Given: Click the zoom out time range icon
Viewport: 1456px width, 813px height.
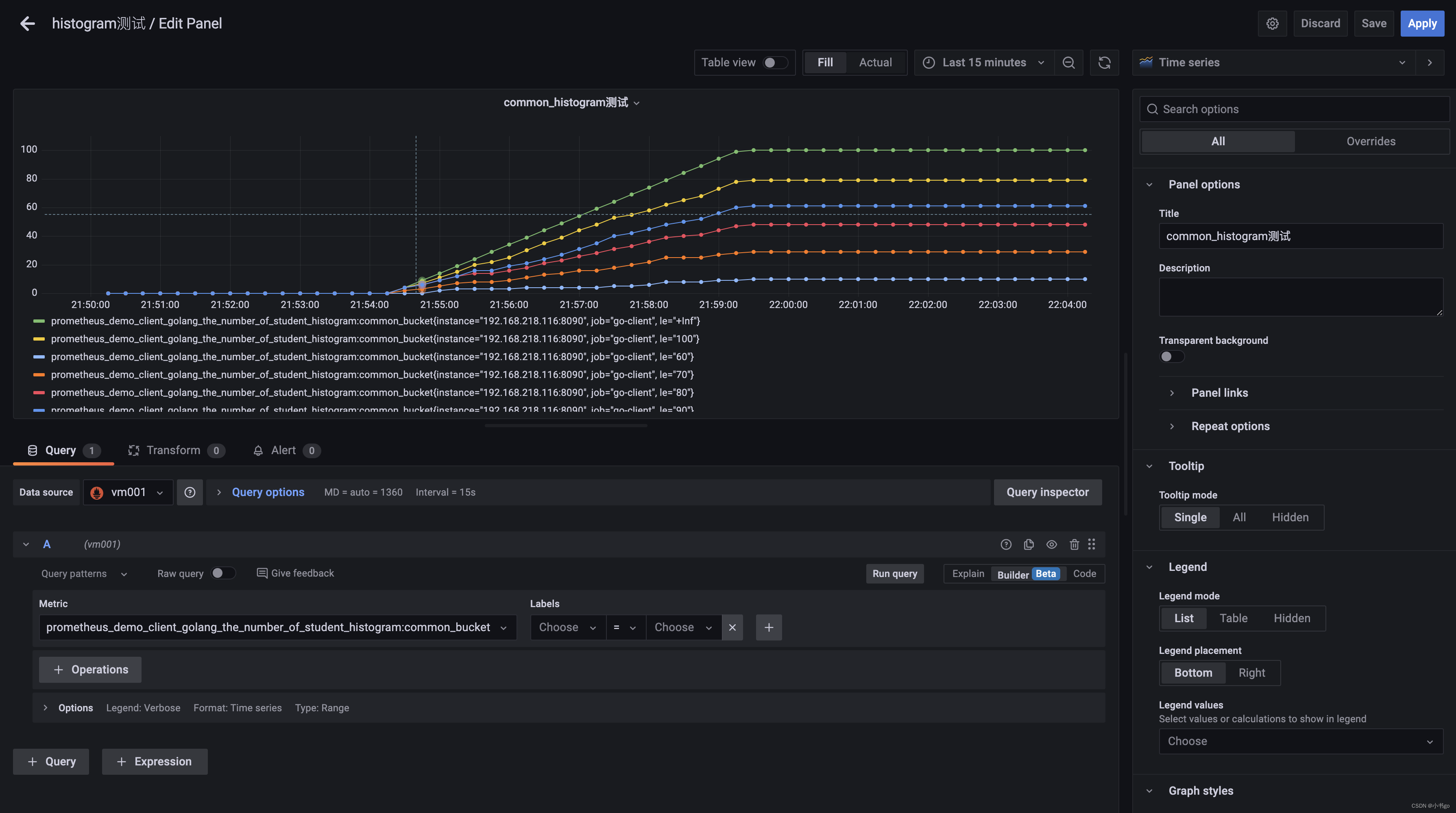Looking at the screenshot, I should click(1068, 63).
